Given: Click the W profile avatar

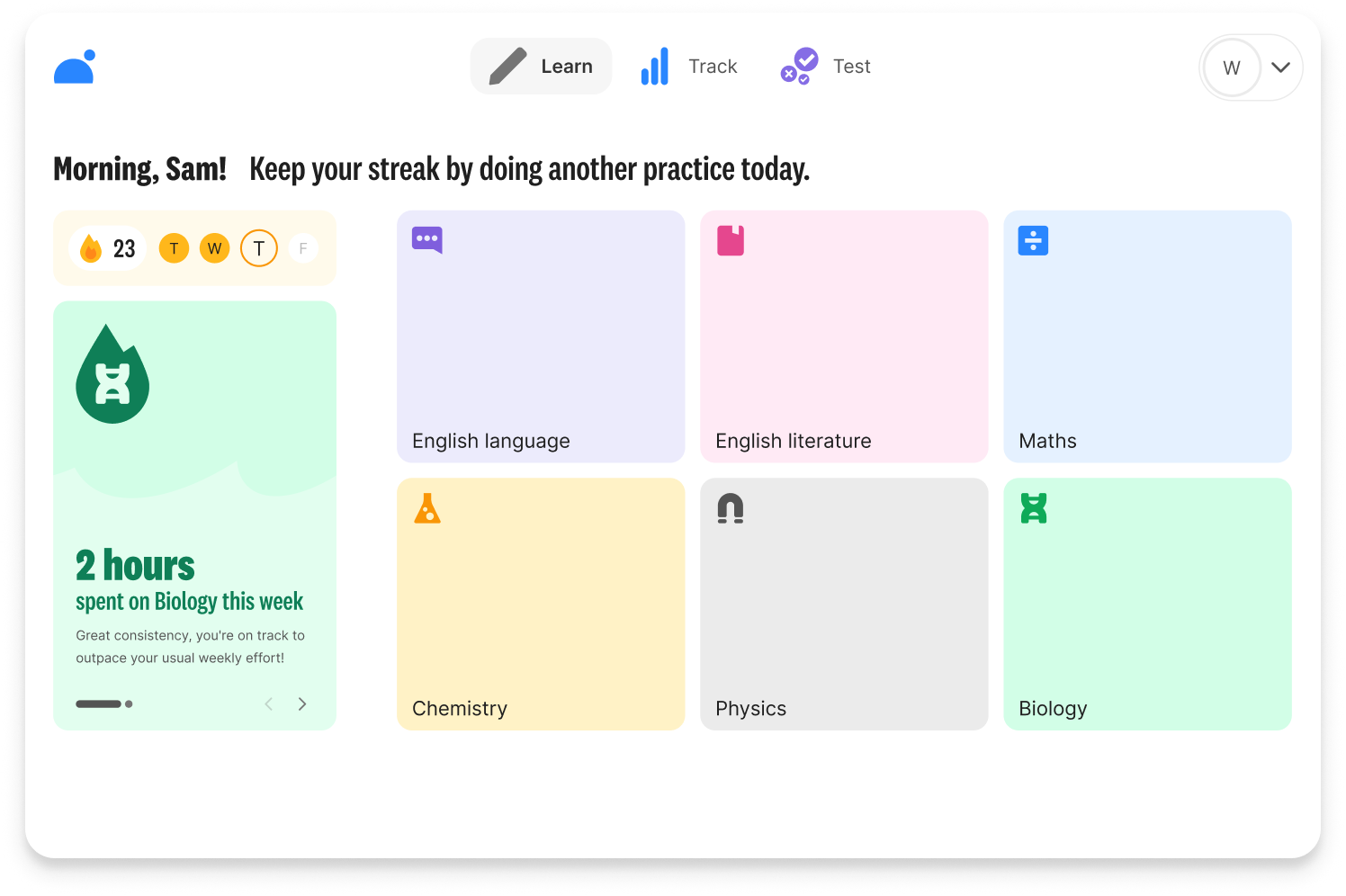Looking at the screenshot, I should pos(1232,67).
